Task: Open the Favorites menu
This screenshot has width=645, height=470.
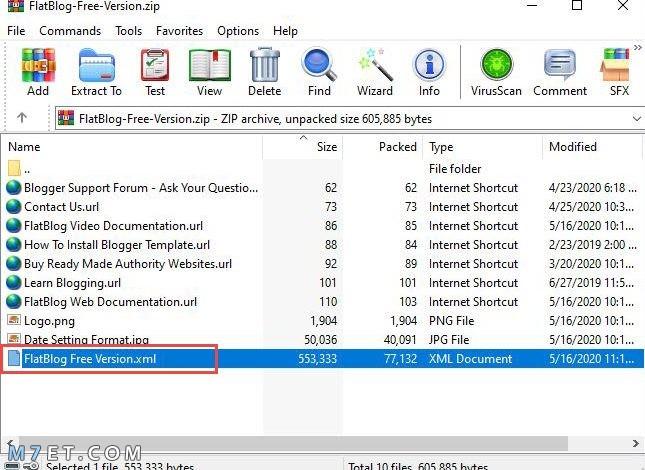Action: point(179,31)
